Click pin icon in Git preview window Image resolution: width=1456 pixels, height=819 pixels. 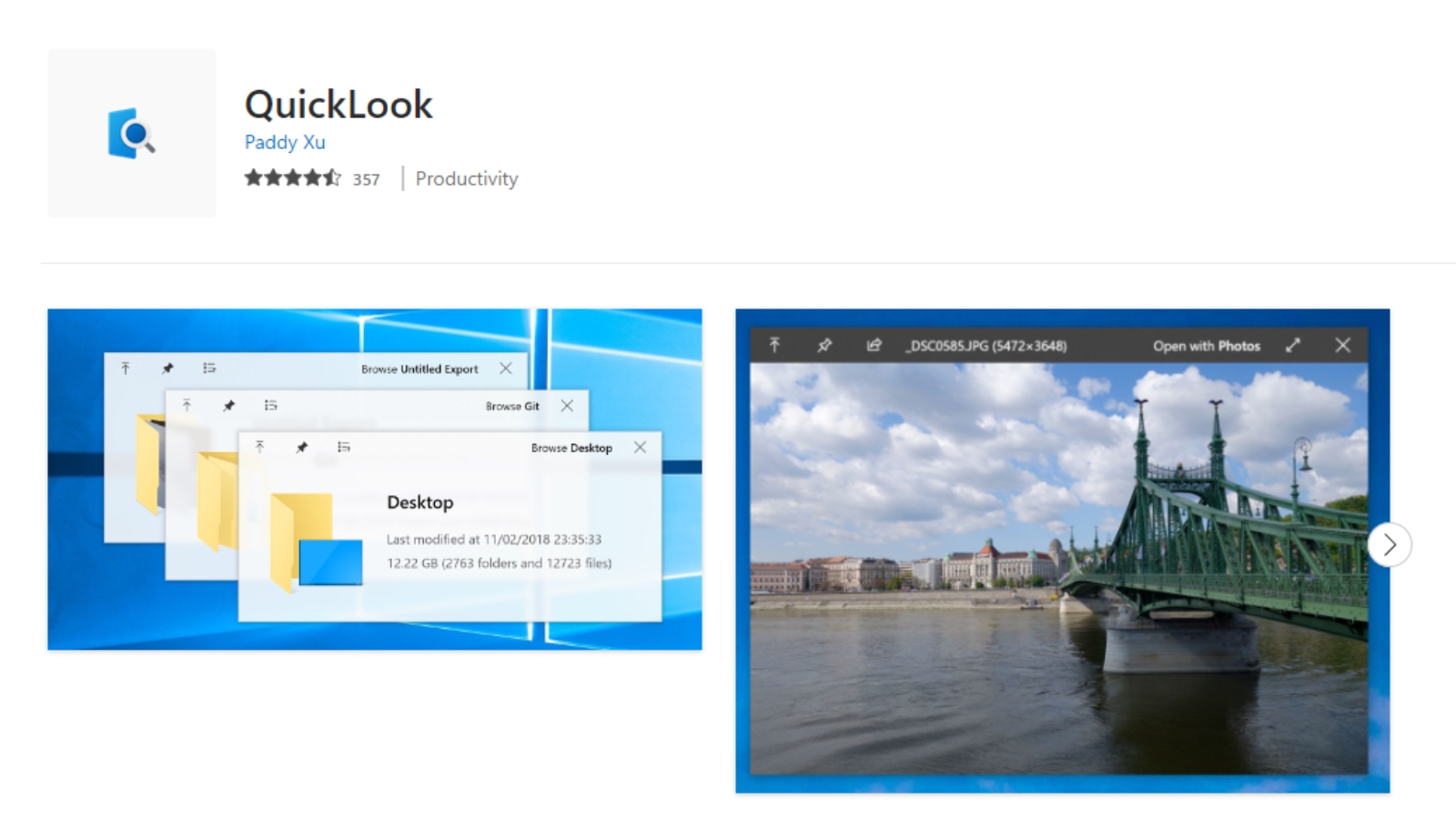(x=228, y=406)
